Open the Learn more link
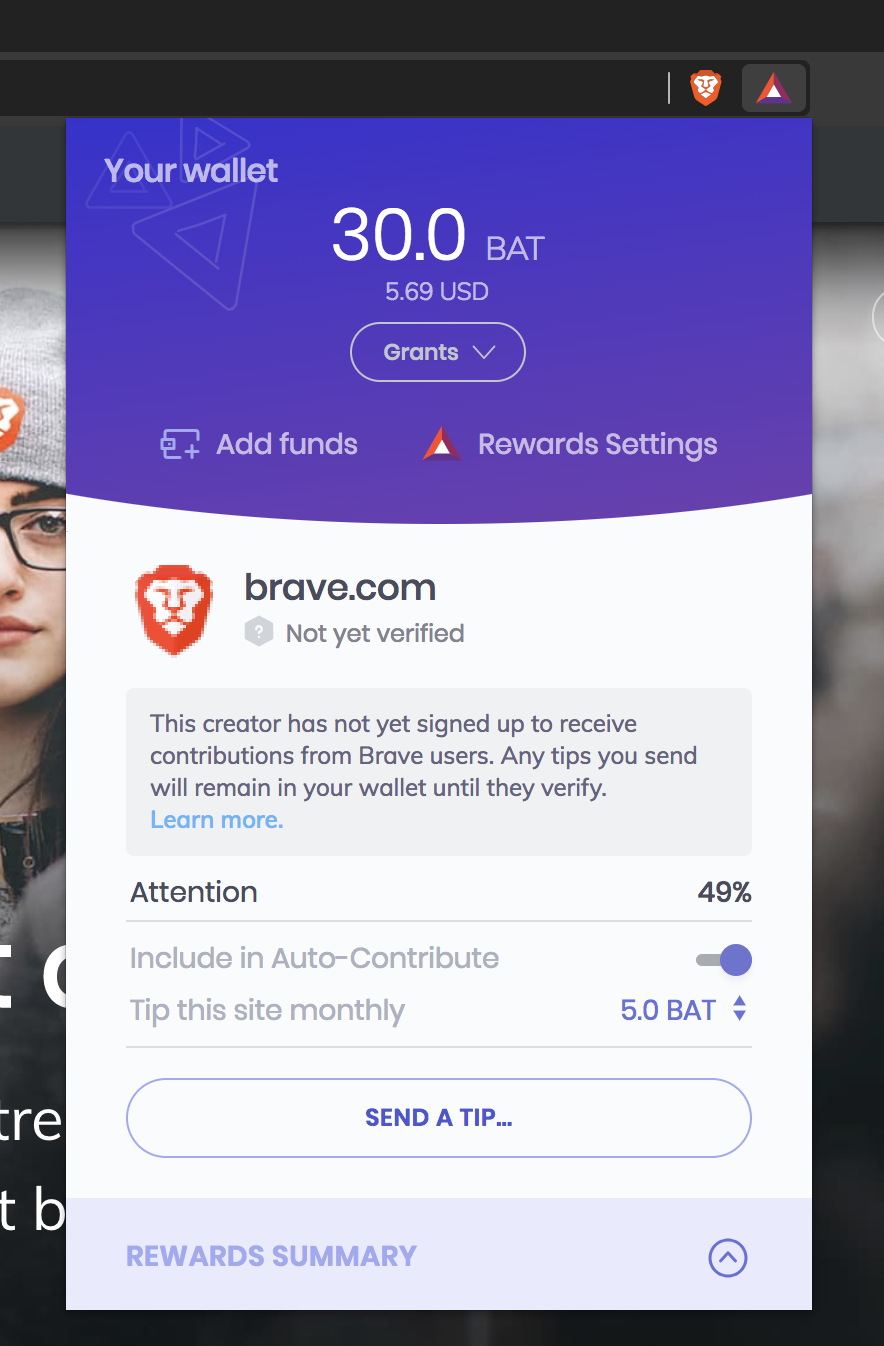This screenshot has width=884, height=1346. point(217,820)
